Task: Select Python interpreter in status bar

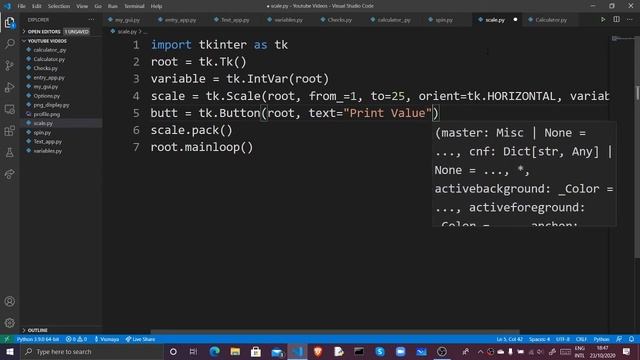Action: tap(38, 339)
